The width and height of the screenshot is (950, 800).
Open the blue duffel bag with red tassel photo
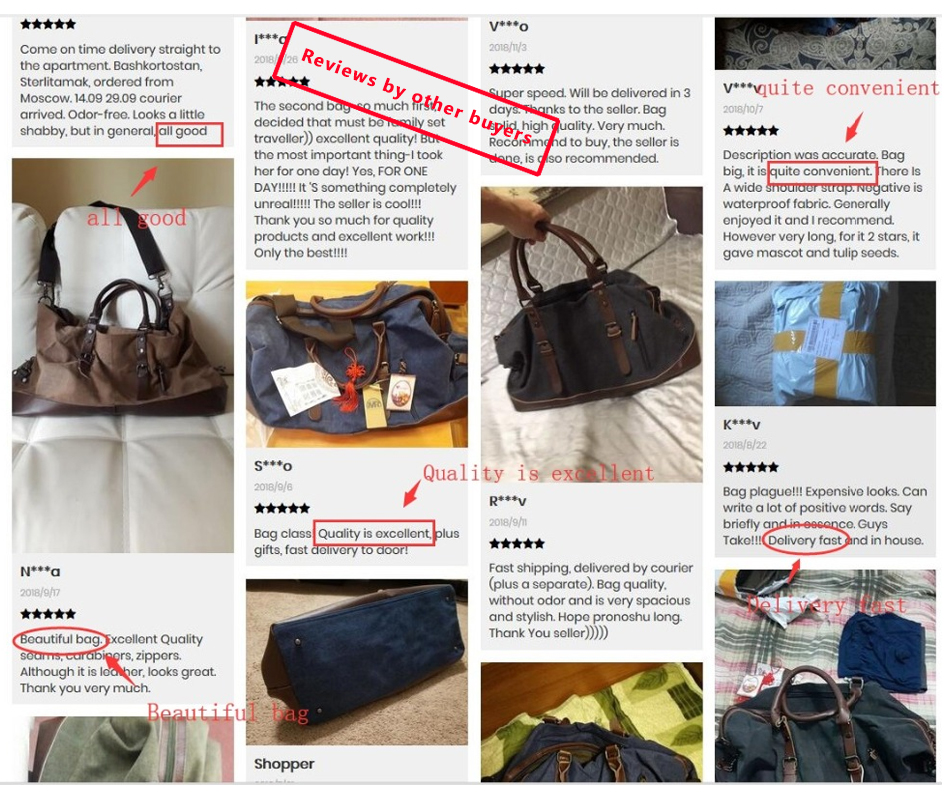[357, 364]
